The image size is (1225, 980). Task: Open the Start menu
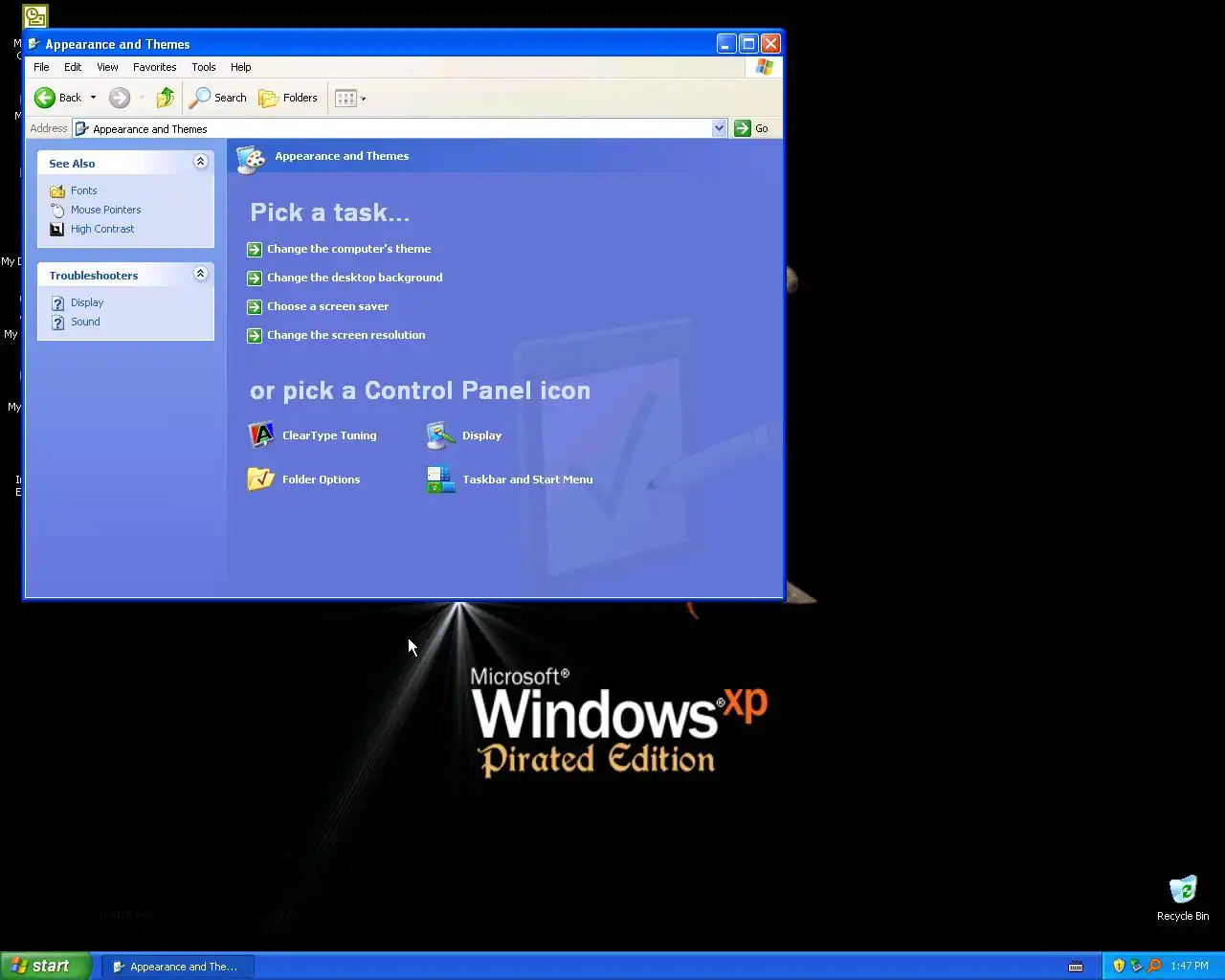pyautogui.click(x=45, y=966)
